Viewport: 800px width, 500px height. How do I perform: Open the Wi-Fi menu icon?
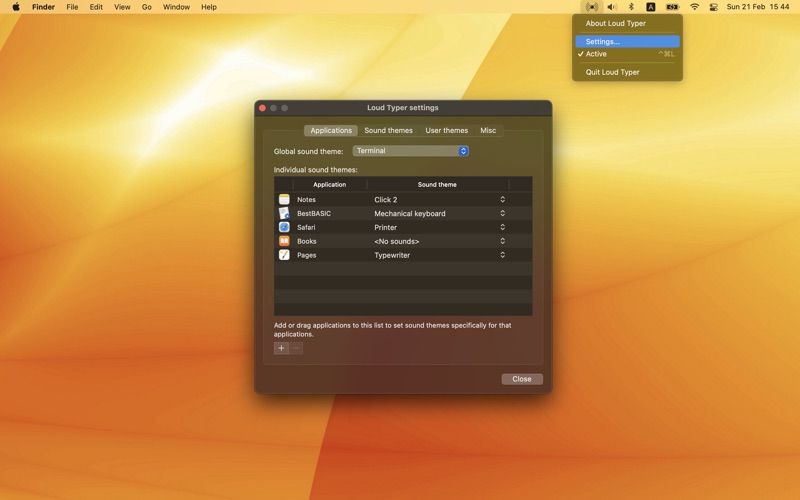tap(694, 7)
